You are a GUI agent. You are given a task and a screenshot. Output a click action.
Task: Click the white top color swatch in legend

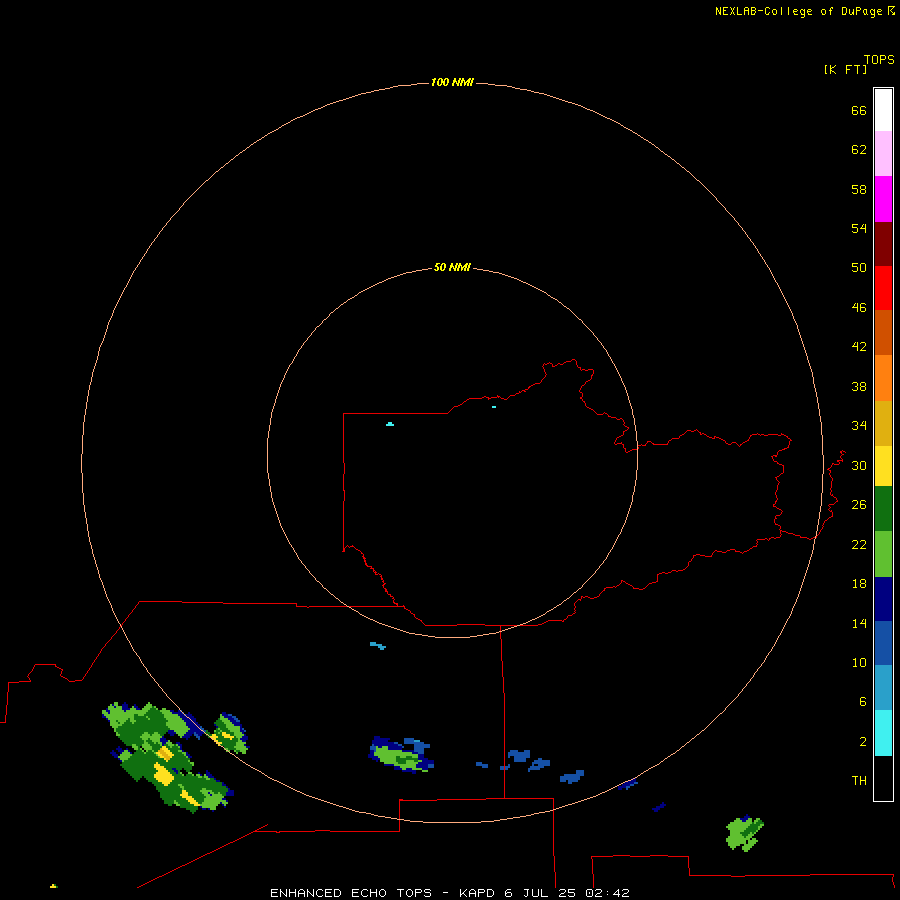coord(883,110)
